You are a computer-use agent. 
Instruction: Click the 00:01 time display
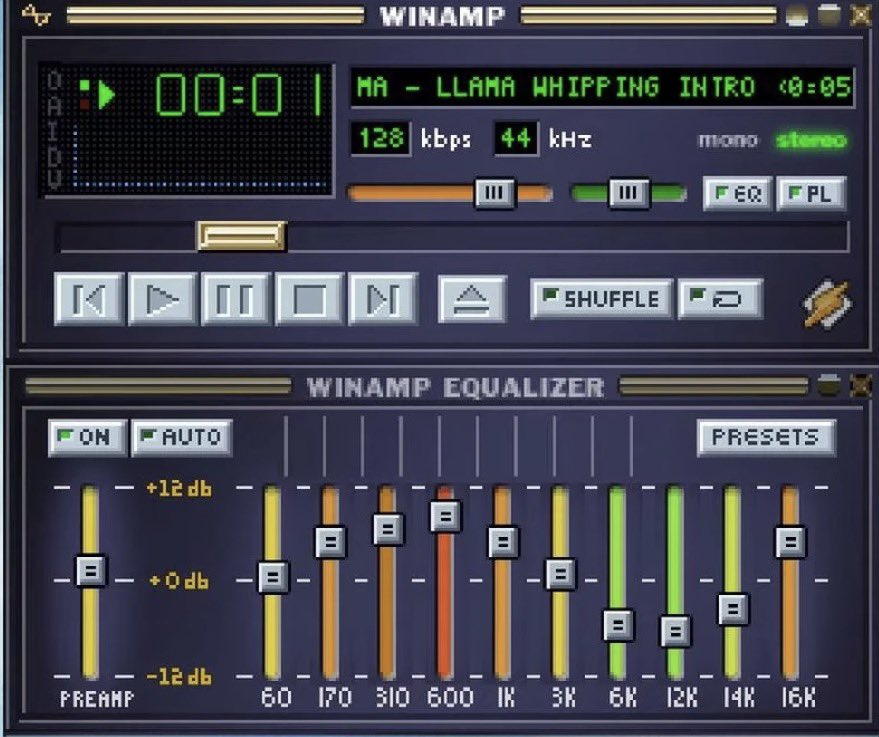click(x=240, y=94)
